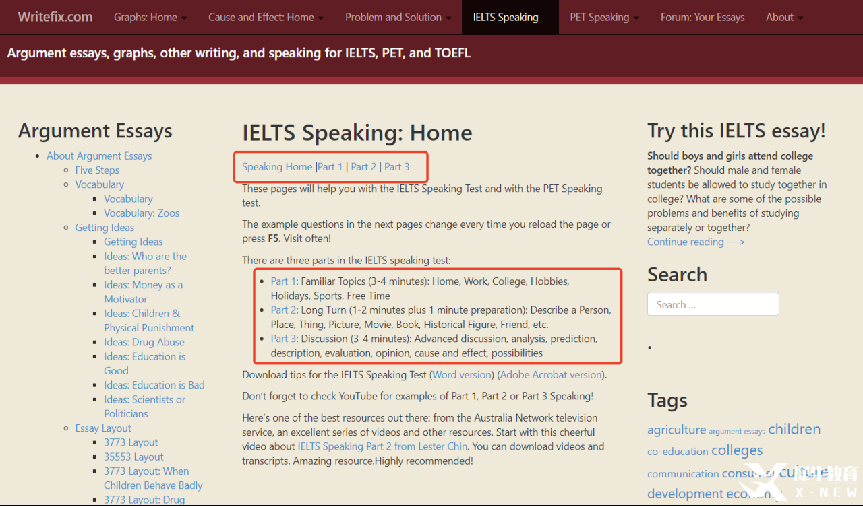Open About Argument Essays link

pos(99,156)
